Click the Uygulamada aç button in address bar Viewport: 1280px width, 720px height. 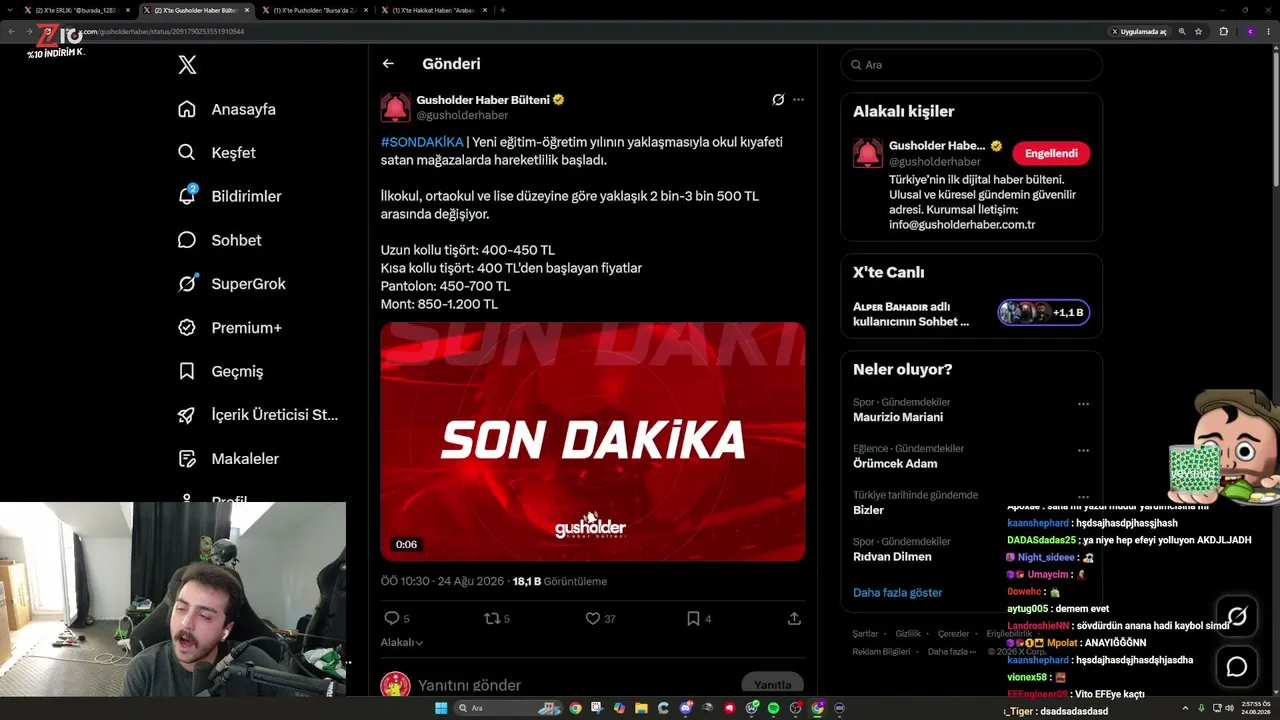(x=1139, y=31)
